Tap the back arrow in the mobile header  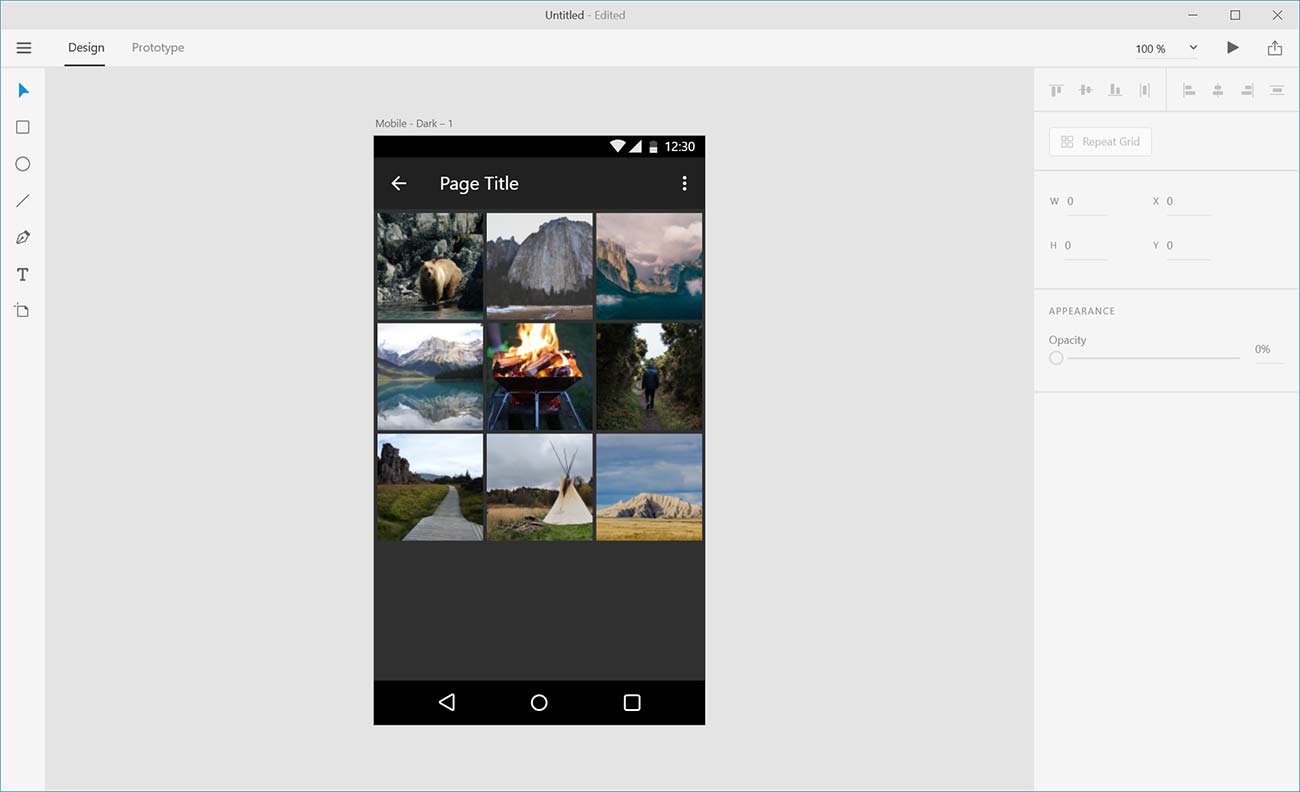(x=399, y=183)
